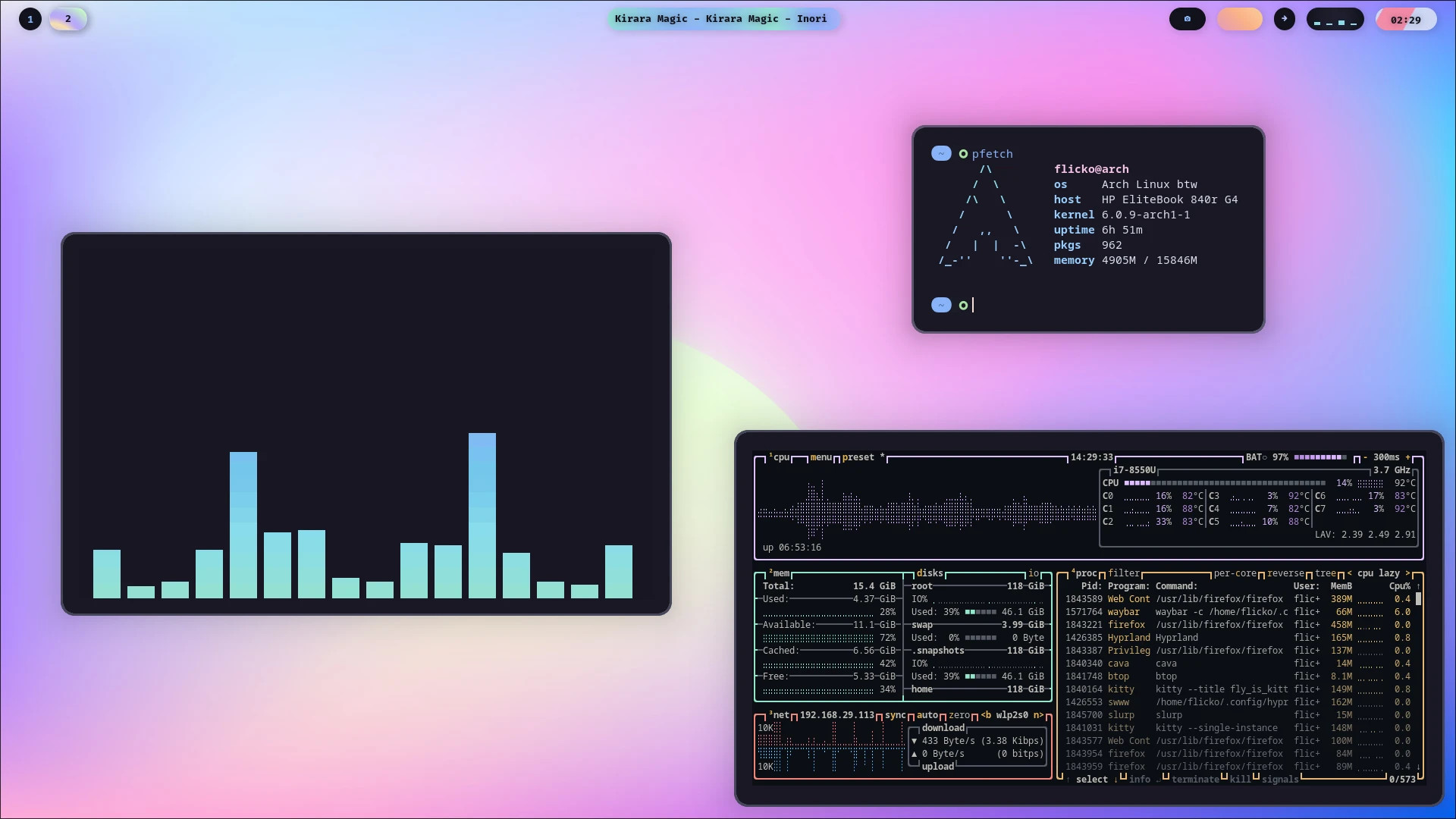1456x819 pixels.
Task: Open the preset selector in btop's cpu panel
Action: click(x=857, y=457)
